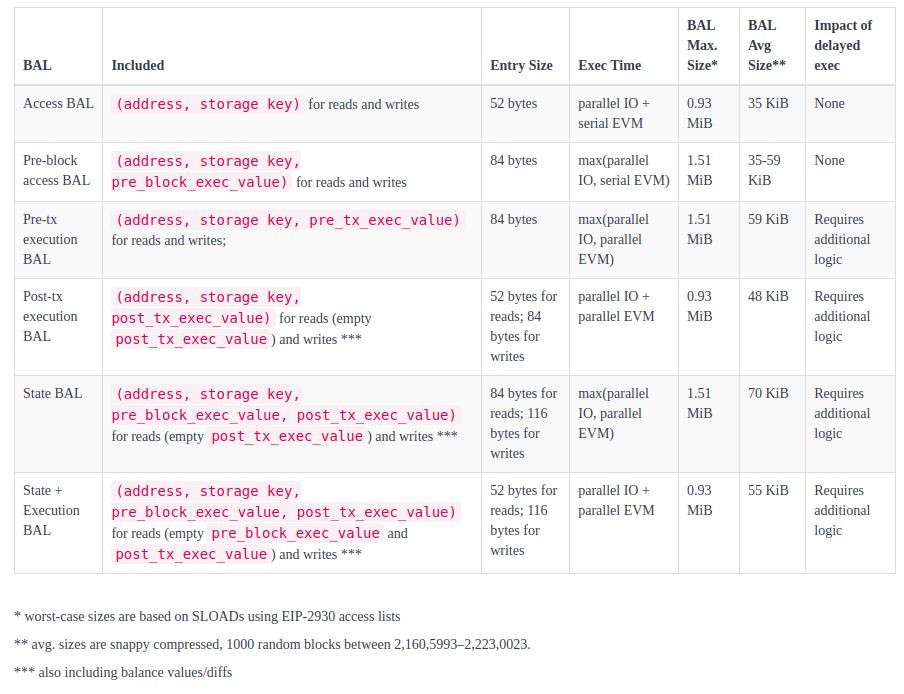904x694 pixels.
Task: Click the 'parallel IO + serial EVM' cell
Action: [614, 113]
